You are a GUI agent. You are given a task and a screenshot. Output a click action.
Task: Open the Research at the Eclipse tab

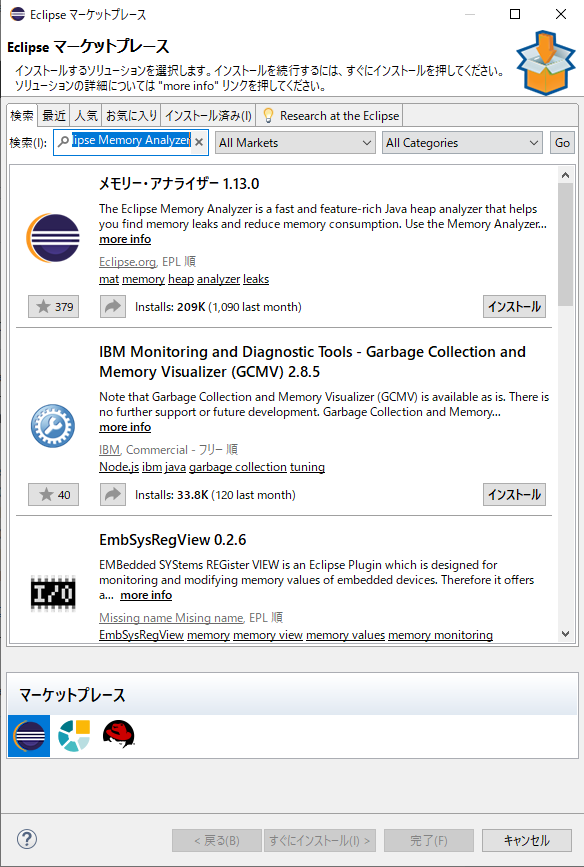point(330,115)
